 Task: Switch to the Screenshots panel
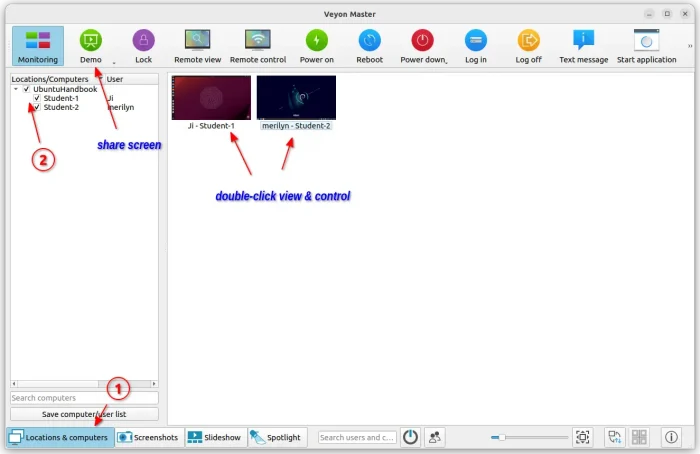click(x=149, y=437)
